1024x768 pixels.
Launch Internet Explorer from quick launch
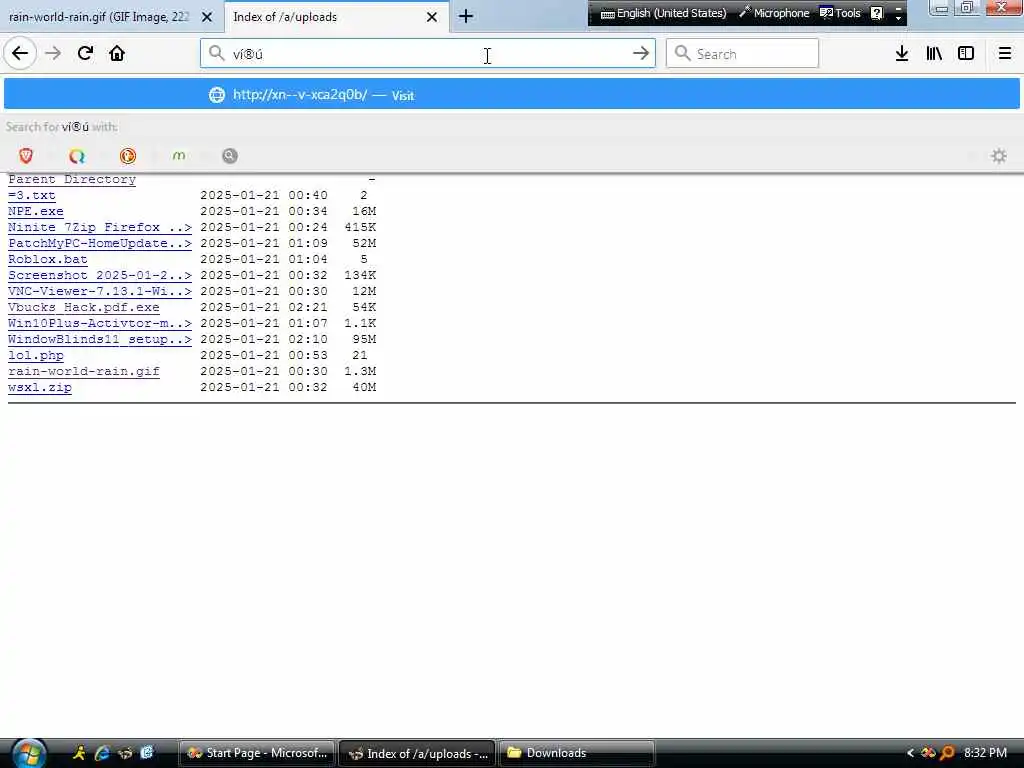tap(102, 753)
